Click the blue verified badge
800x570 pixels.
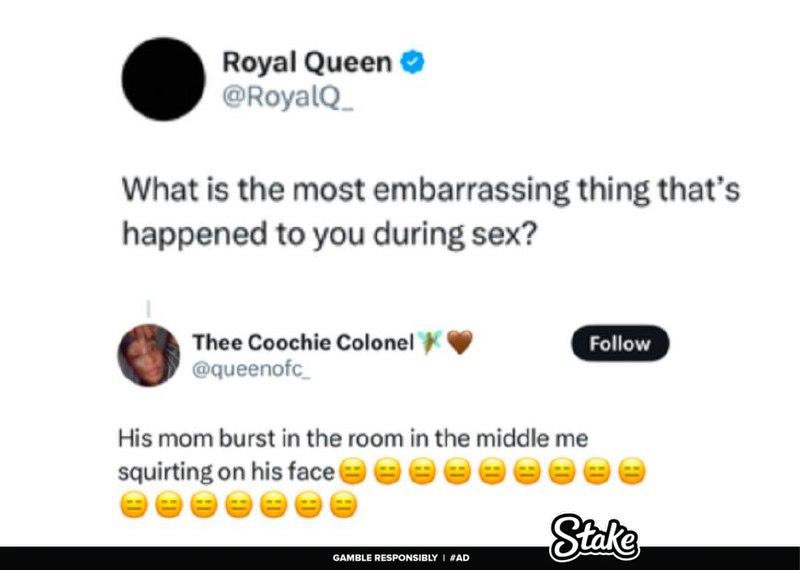(412, 63)
